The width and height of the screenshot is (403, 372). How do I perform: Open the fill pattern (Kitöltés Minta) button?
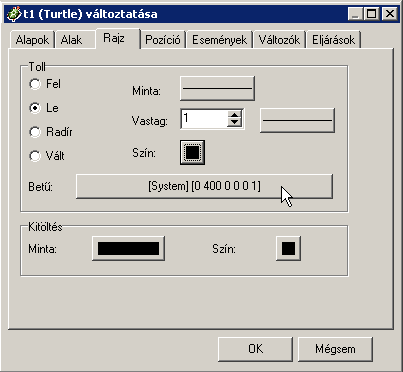click(128, 248)
